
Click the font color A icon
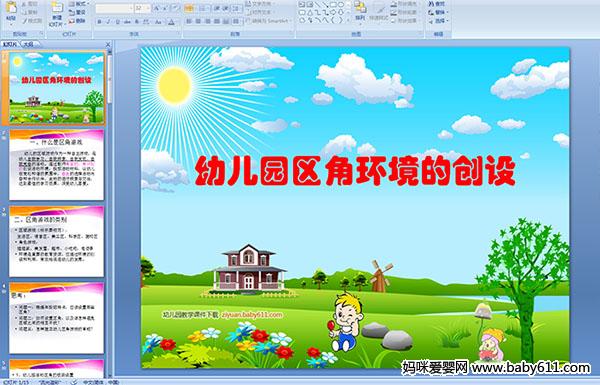171,22
